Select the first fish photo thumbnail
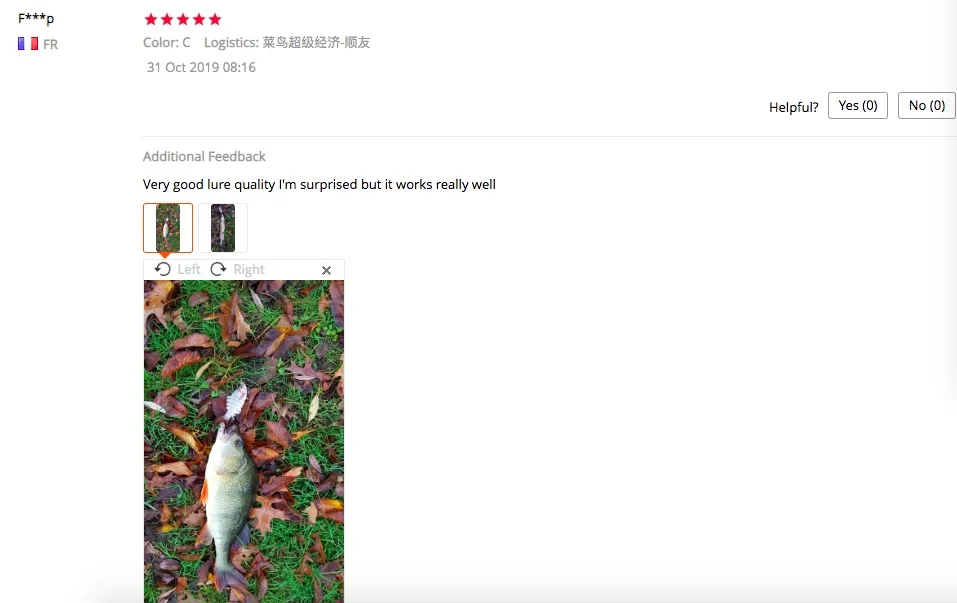Viewport: 957px width, 603px height. tap(168, 228)
